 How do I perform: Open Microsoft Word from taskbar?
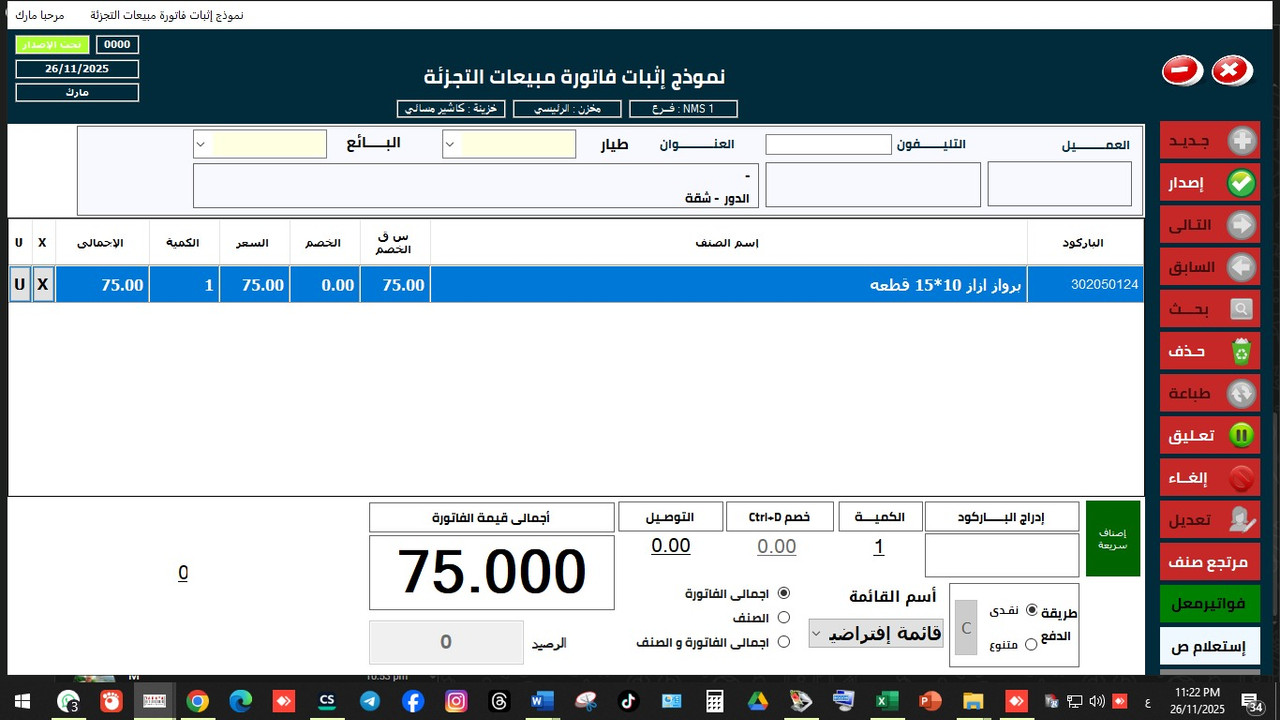(542, 702)
